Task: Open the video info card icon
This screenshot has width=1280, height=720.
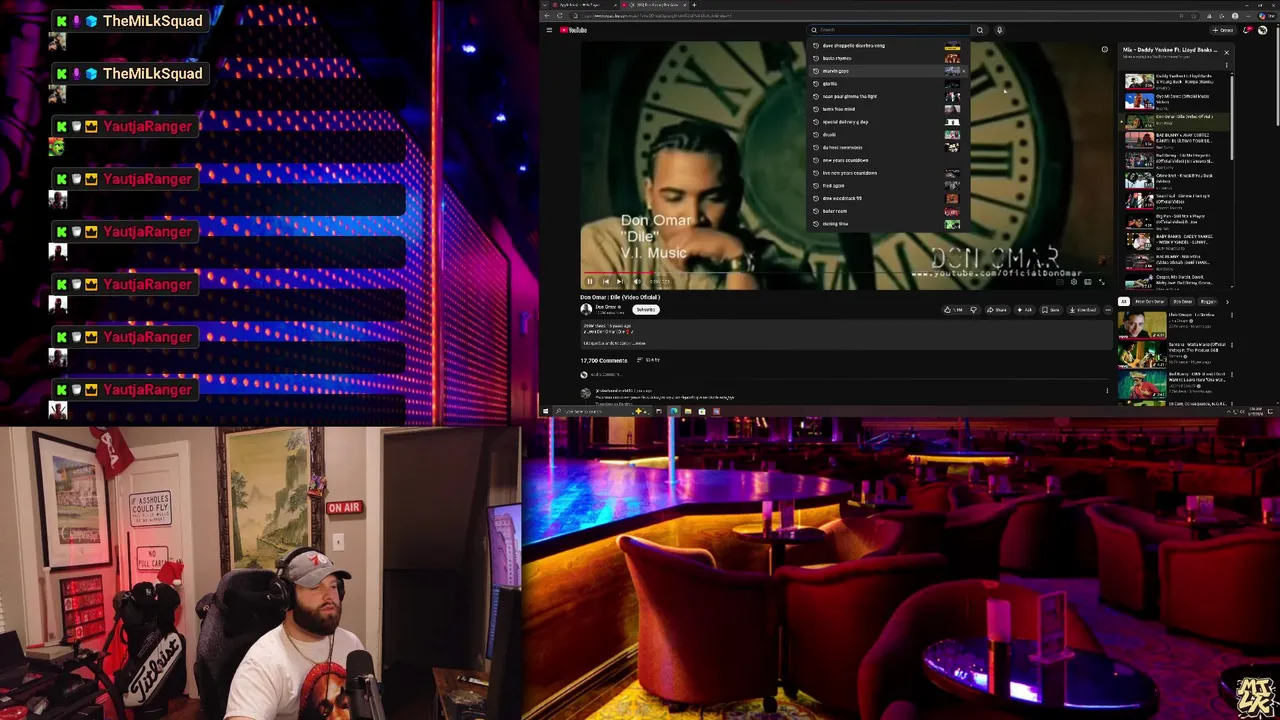Action: point(1105,49)
